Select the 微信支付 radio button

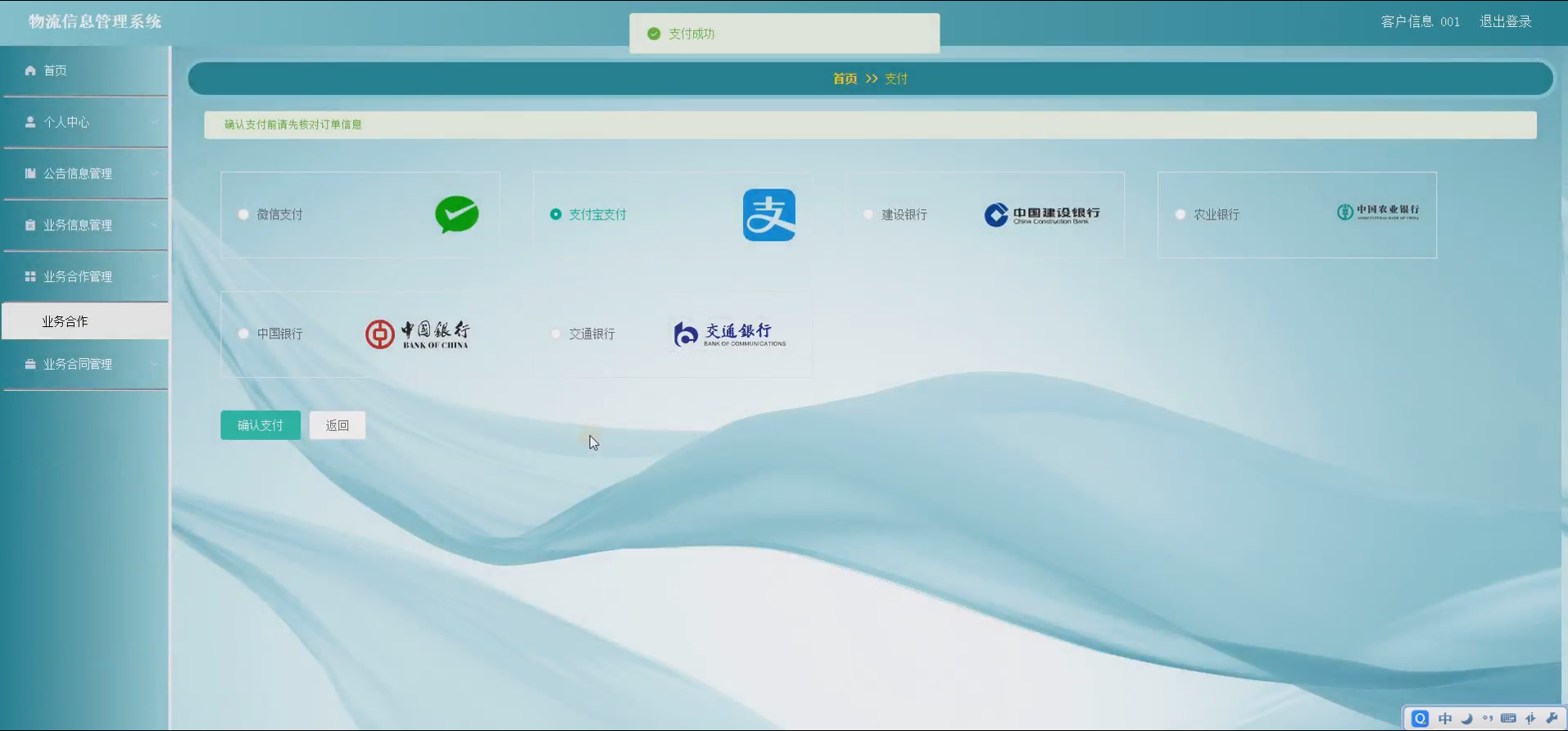(x=243, y=215)
